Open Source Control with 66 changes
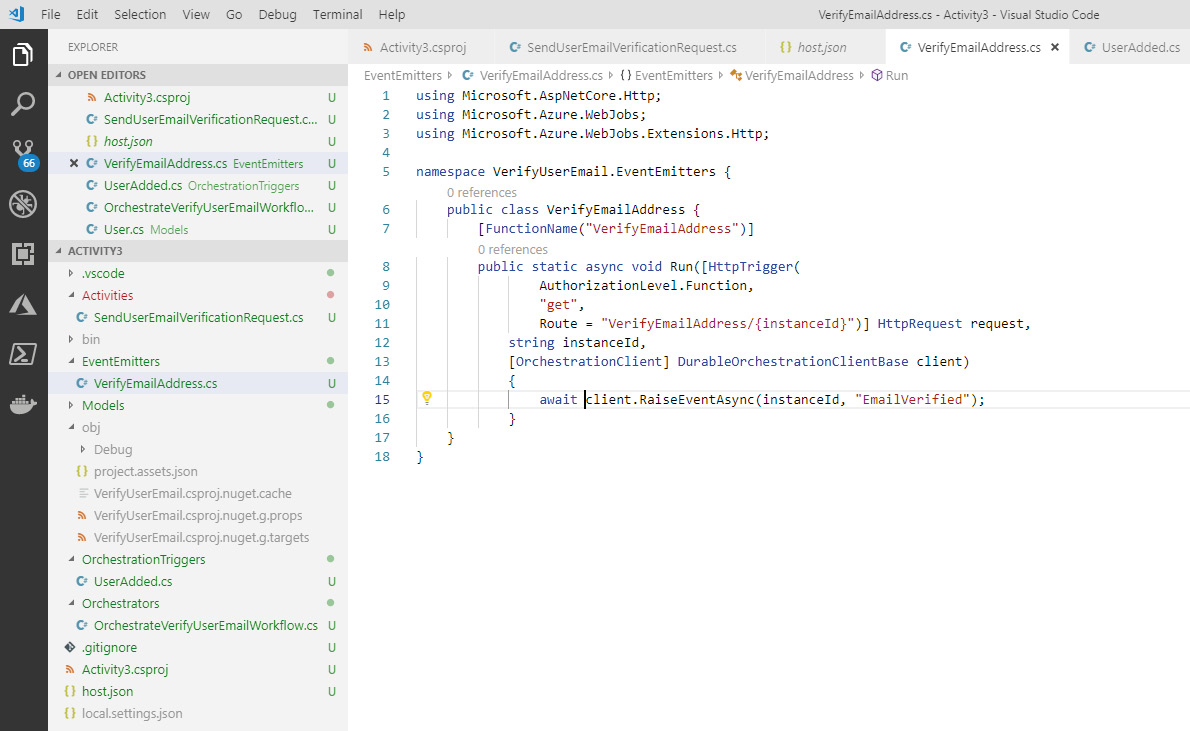This screenshot has width=1190, height=731. [x=24, y=154]
